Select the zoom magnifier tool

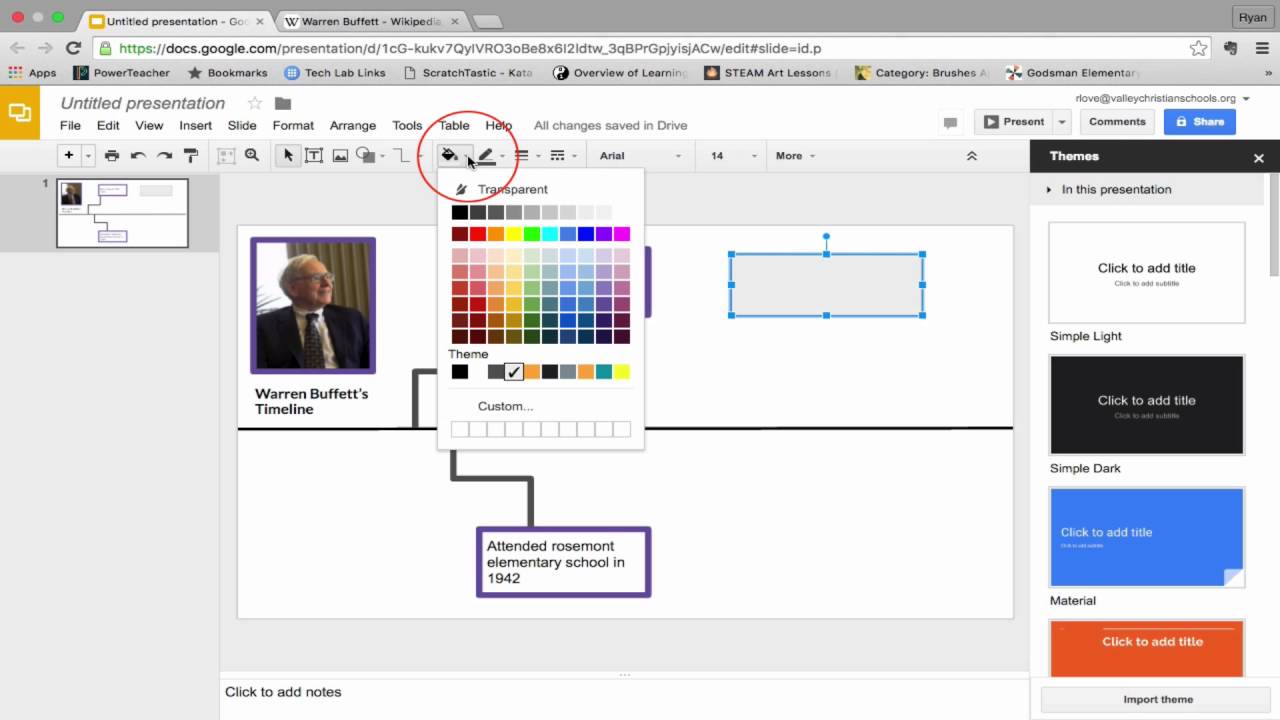pos(252,155)
